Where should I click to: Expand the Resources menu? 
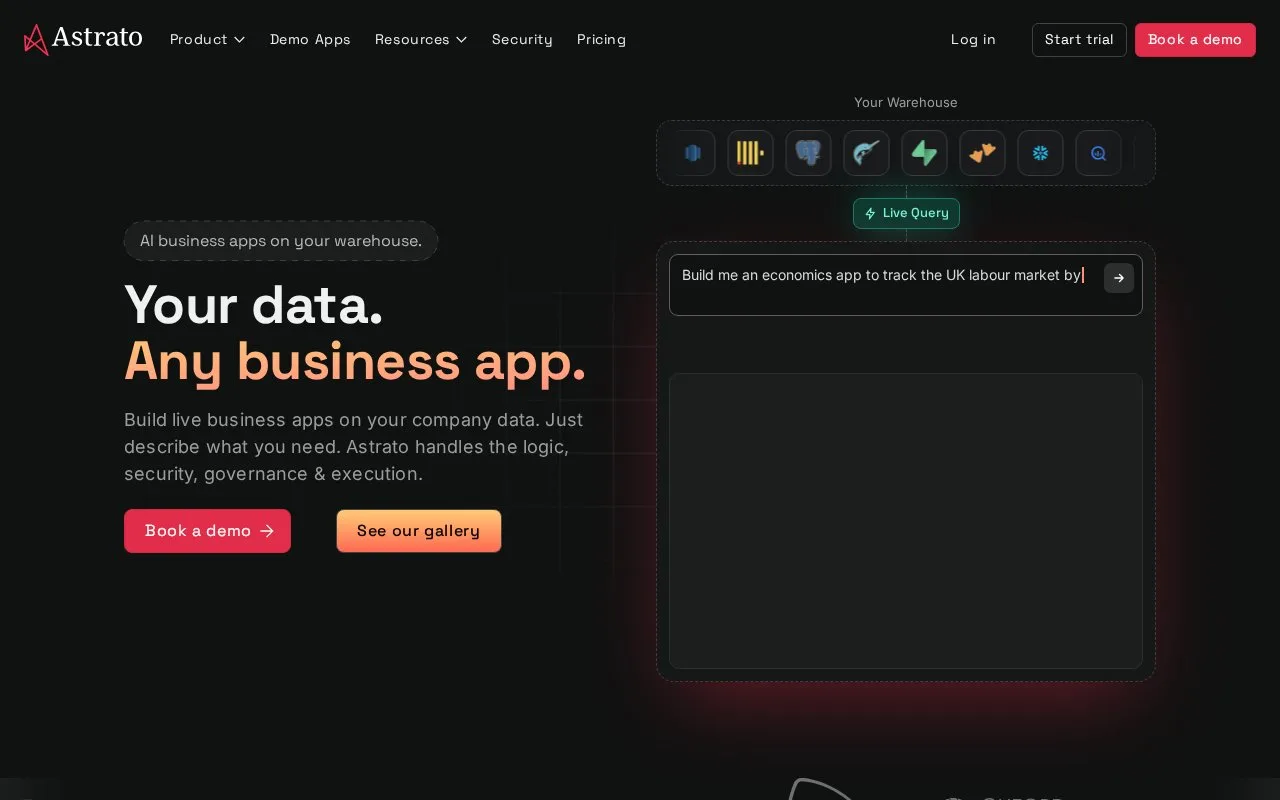421,39
